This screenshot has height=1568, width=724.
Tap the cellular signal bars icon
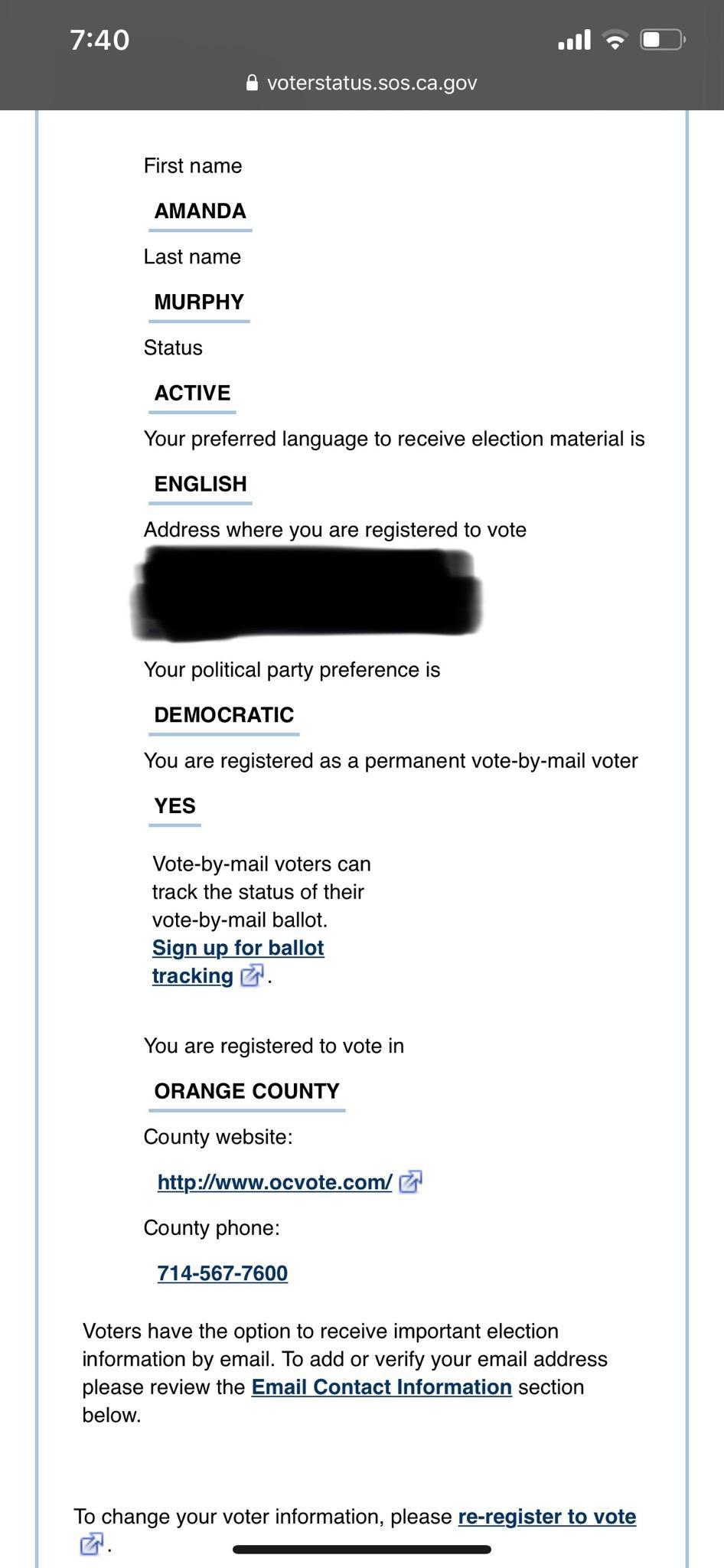pyautogui.click(x=574, y=40)
